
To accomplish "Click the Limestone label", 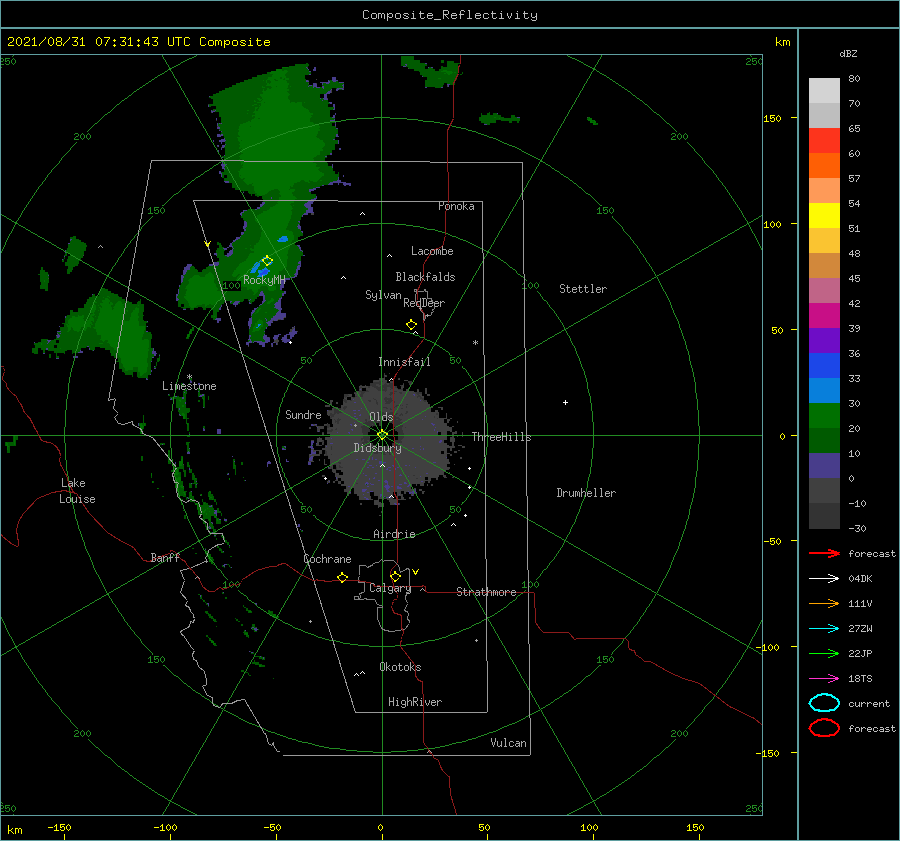I will [189, 386].
